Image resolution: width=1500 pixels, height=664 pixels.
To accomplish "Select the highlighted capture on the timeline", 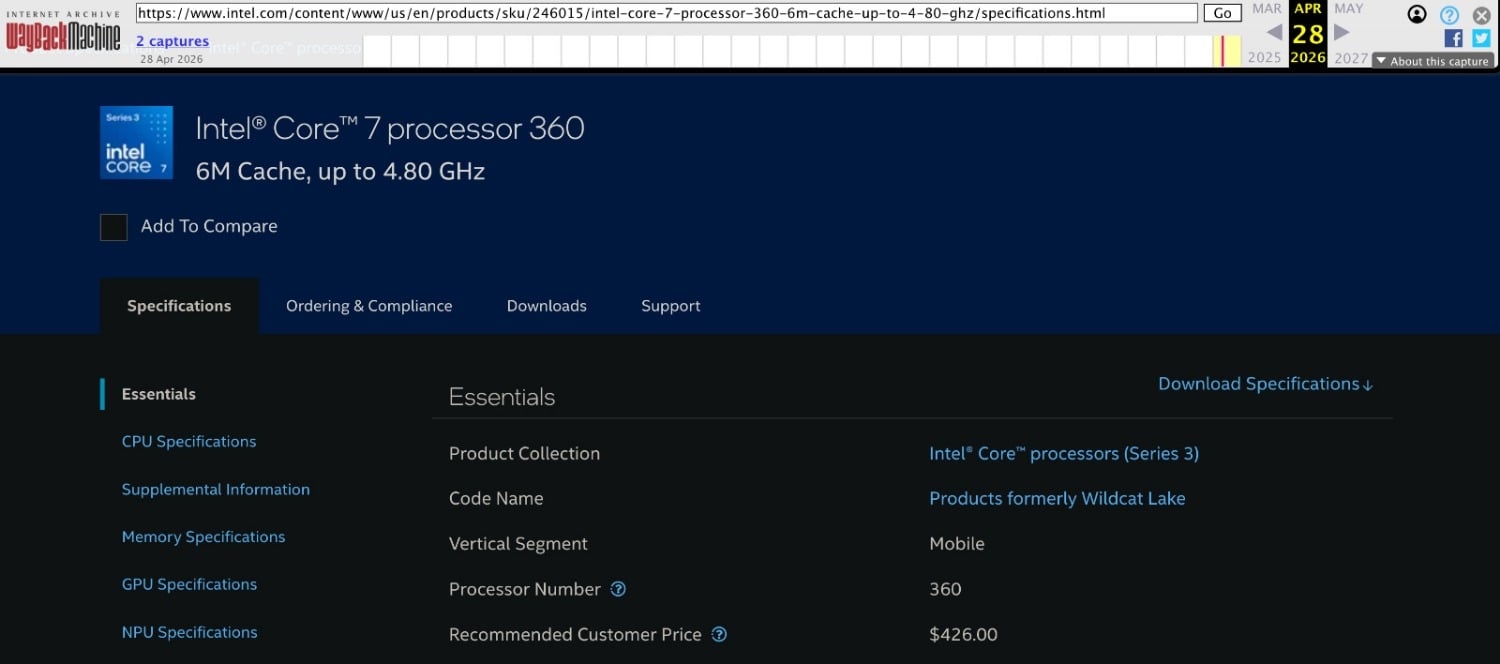I will coord(1222,51).
